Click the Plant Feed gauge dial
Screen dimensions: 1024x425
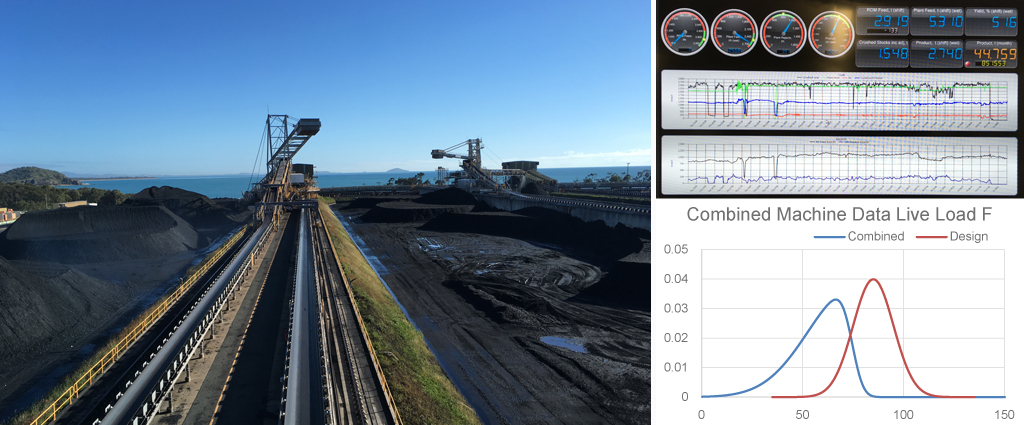(732, 32)
